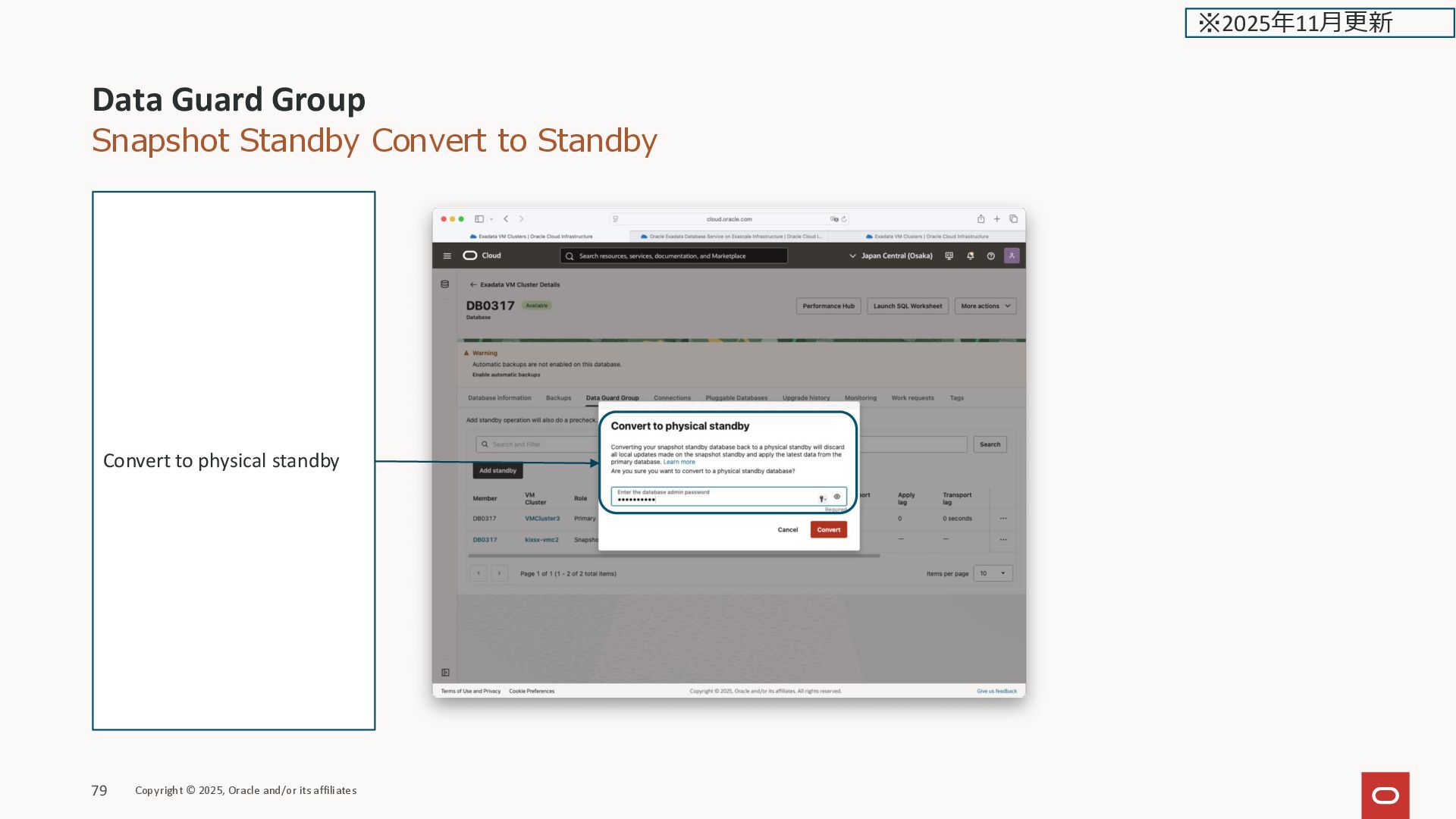The width and height of the screenshot is (1456, 819).
Task: Open the Items per page dropdown
Action: point(993,573)
